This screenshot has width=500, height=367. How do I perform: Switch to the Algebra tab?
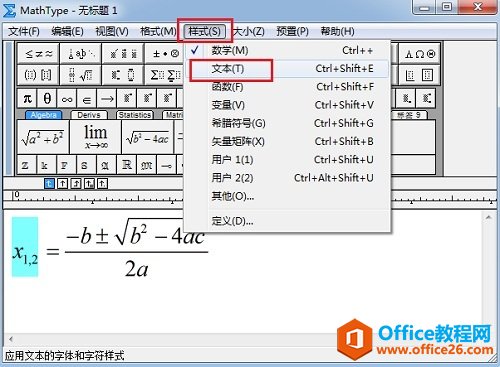click(44, 115)
